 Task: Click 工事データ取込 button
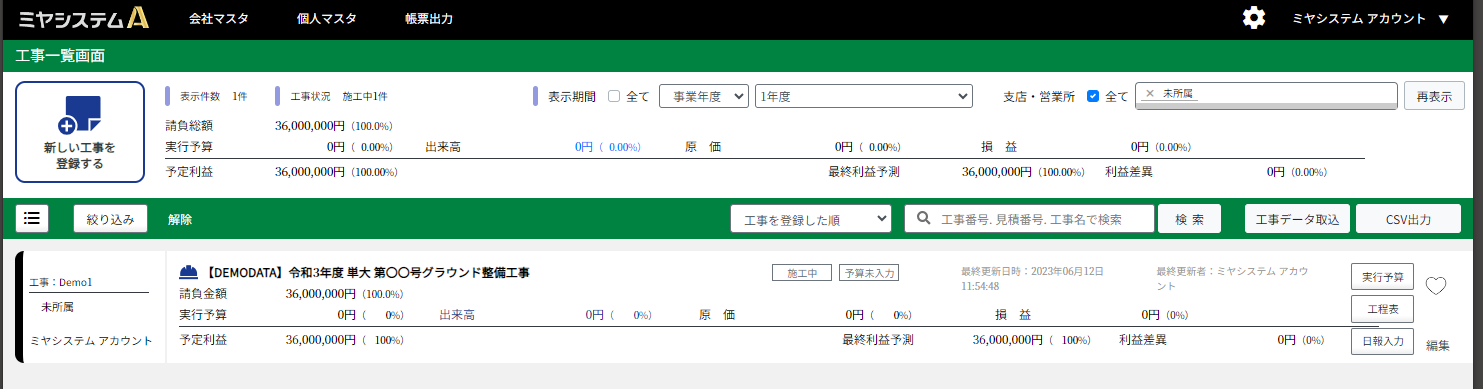pos(1298,219)
